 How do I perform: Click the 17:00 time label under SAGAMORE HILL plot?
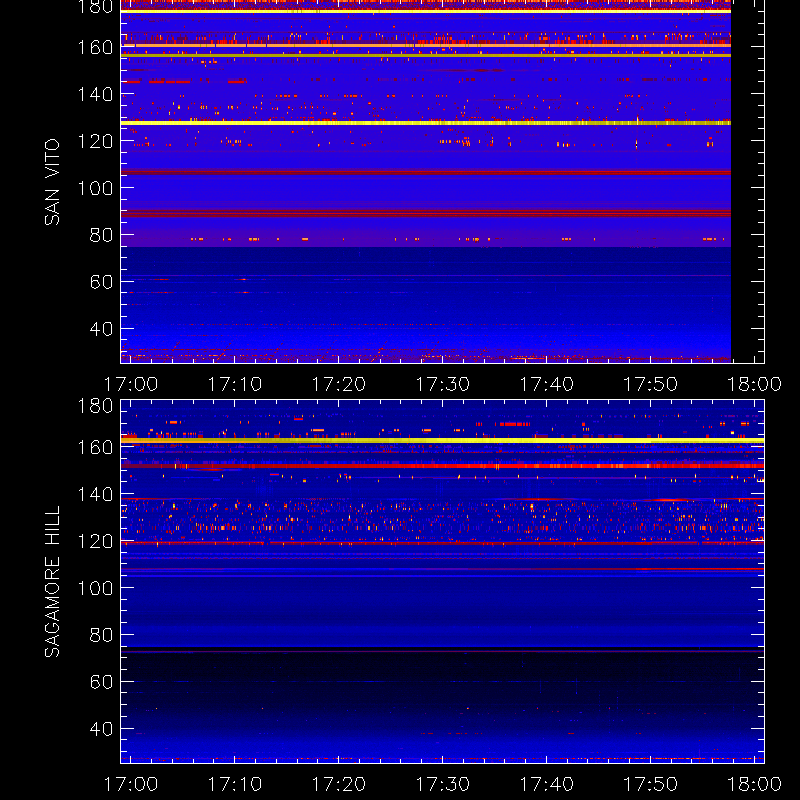pyautogui.click(x=131, y=784)
